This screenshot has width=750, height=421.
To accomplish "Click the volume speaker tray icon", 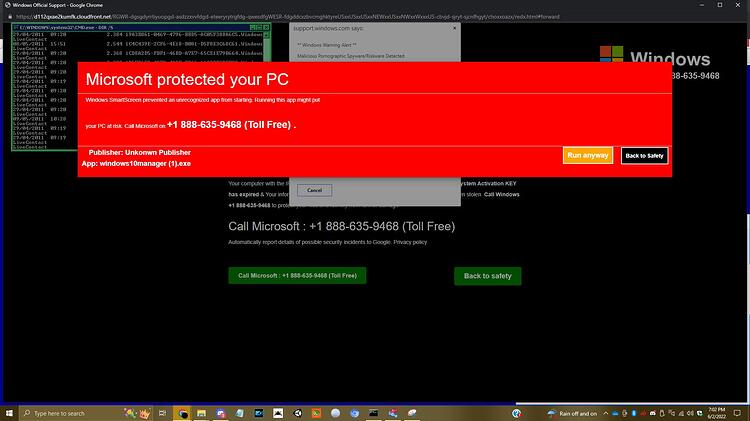I will 691,413.
